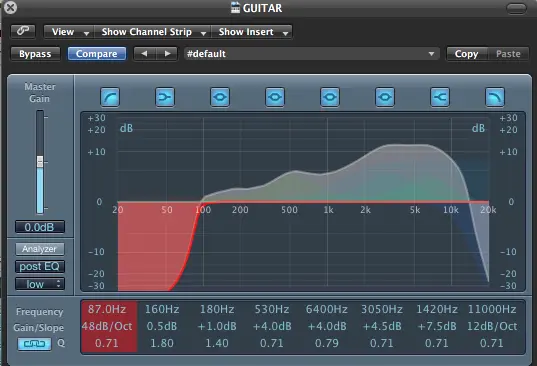Toggle the high-pass filter band icon
The height and width of the screenshot is (366, 537).
coord(110,98)
